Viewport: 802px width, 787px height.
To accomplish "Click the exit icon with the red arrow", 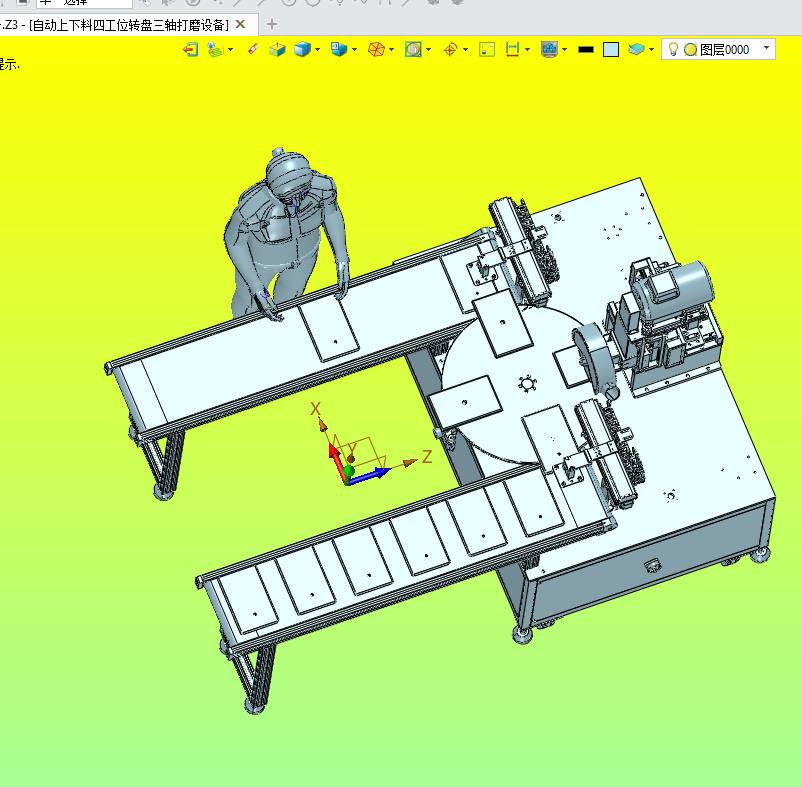I will pyautogui.click(x=190, y=50).
